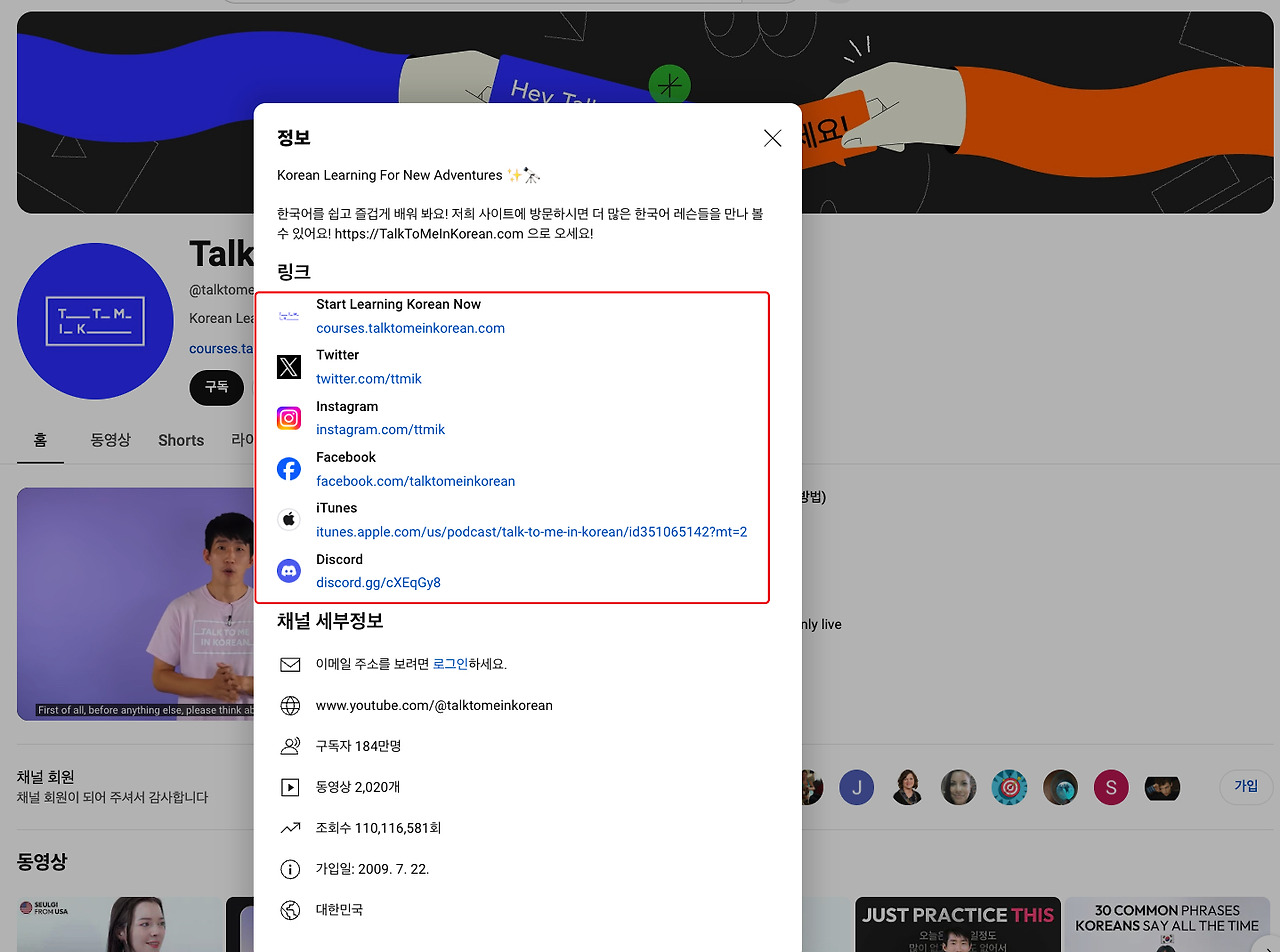The height and width of the screenshot is (952, 1280).
Task: Click the subscribers people icon beside 구독자 184만명
Action: pyautogui.click(x=290, y=745)
